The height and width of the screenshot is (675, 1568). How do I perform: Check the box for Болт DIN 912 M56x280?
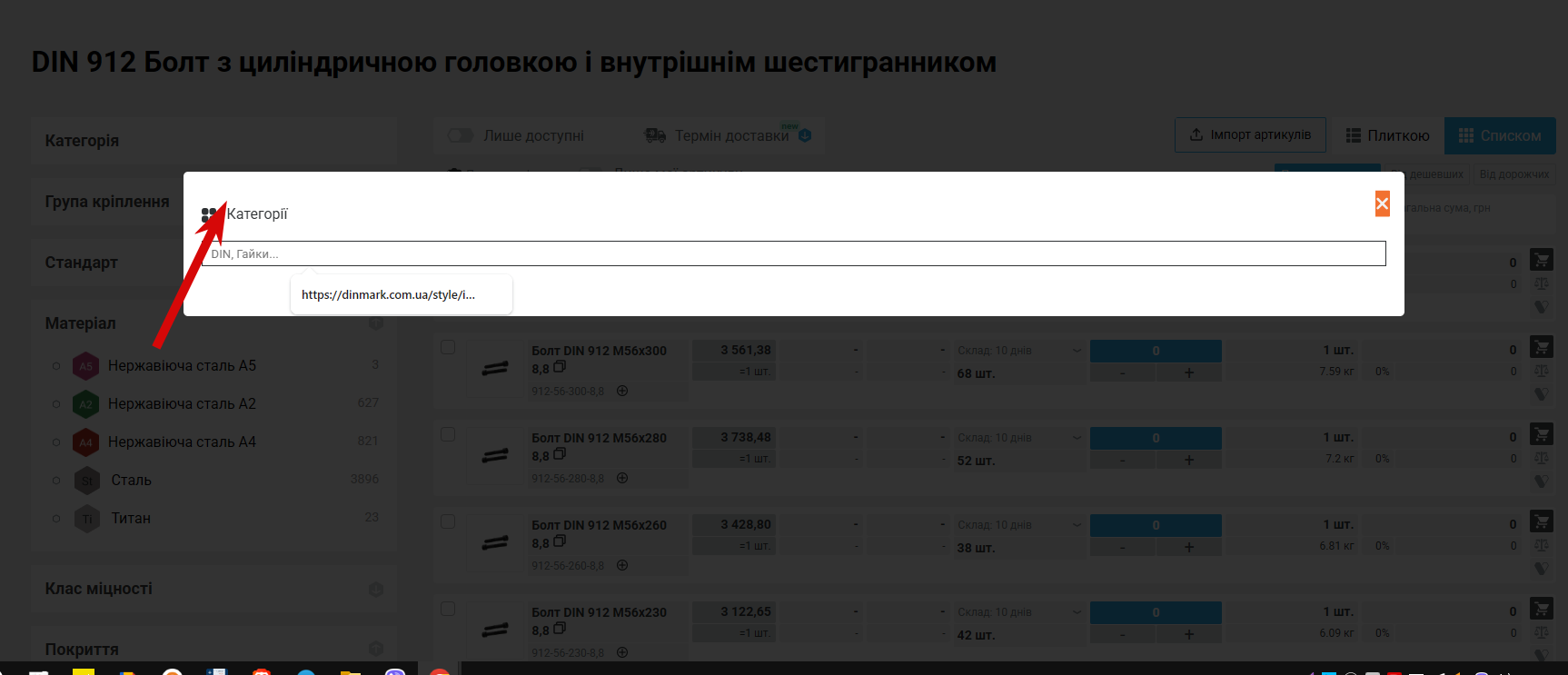click(448, 434)
